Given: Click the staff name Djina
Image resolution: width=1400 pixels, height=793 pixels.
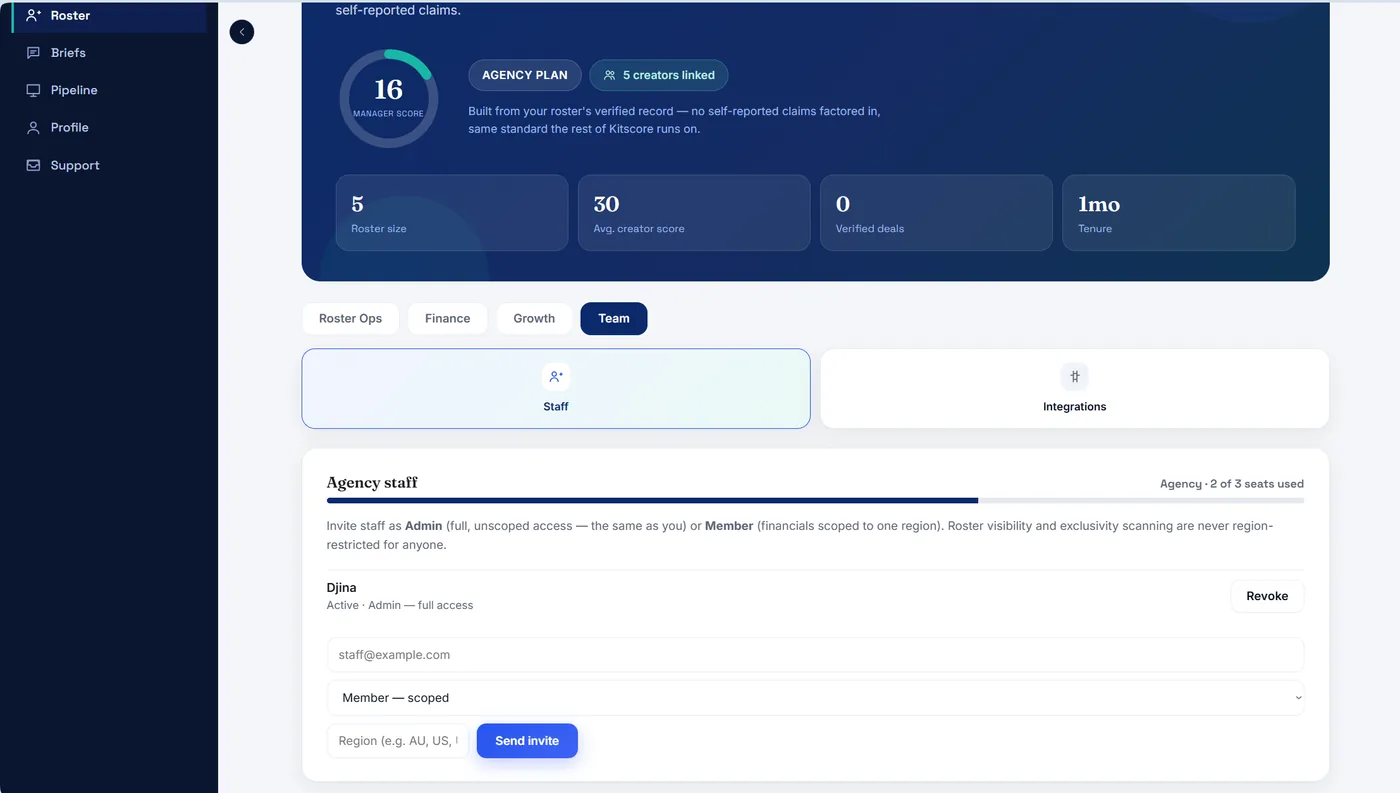Looking at the screenshot, I should pyautogui.click(x=342, y=588).
